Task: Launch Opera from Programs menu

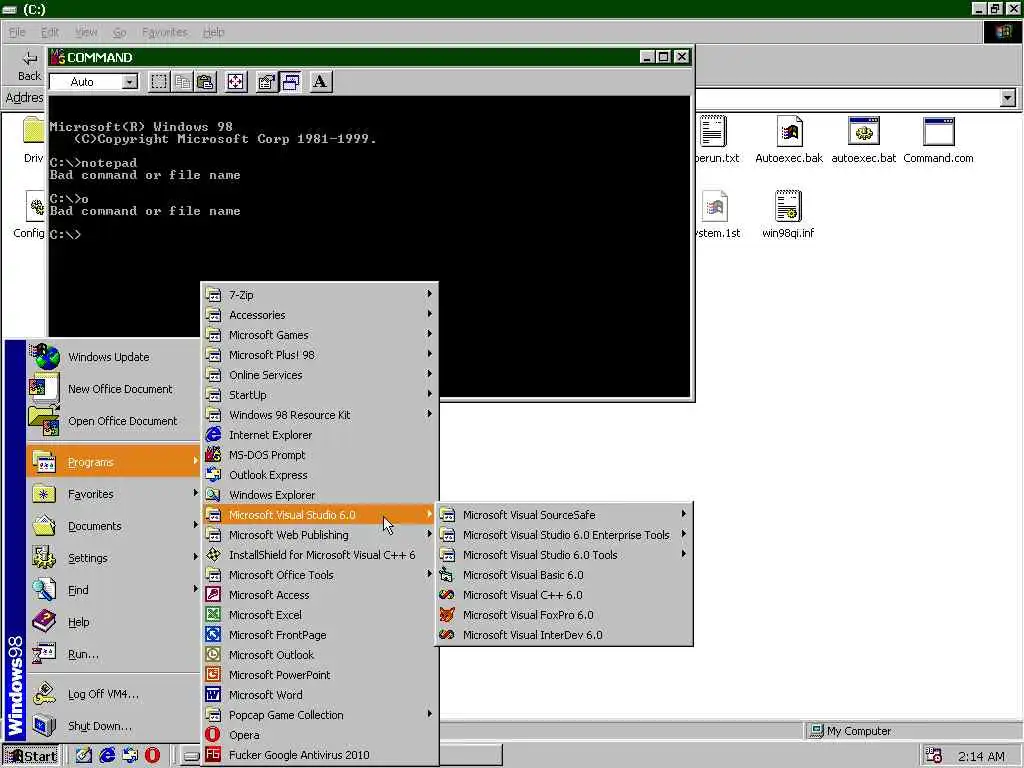Action: coord(319,735)
